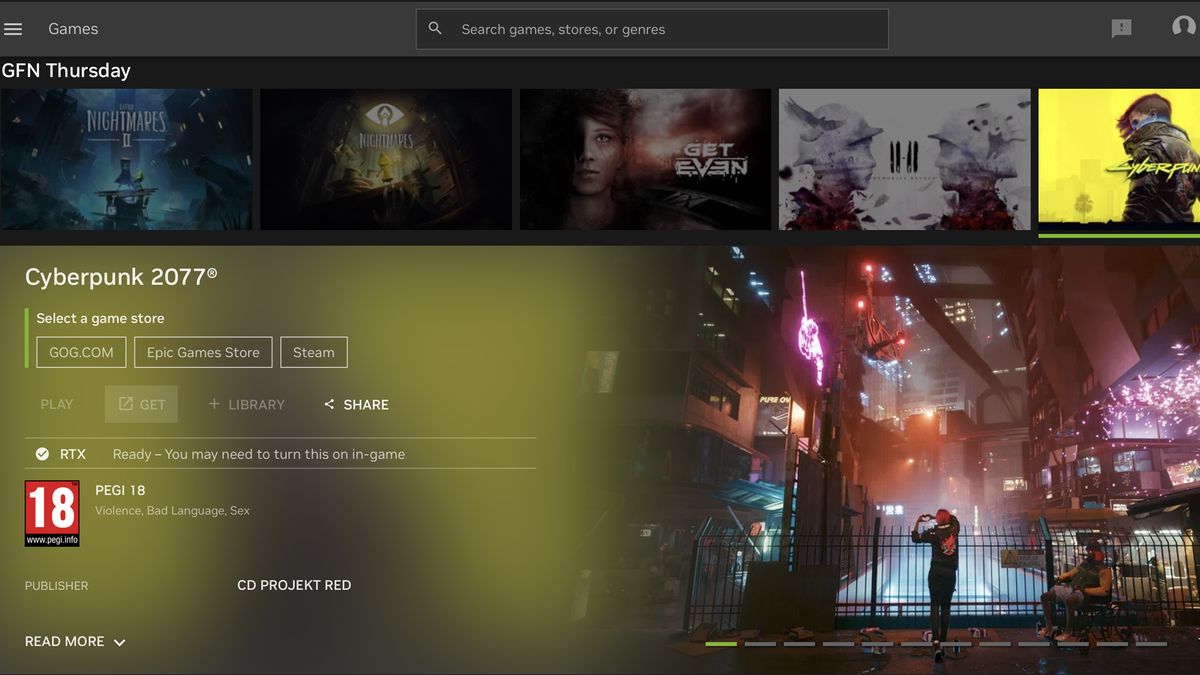This screenshot has width=1200, height=675.
Task: Open the hamburger navigation menu
Action: tap(13, 28)
